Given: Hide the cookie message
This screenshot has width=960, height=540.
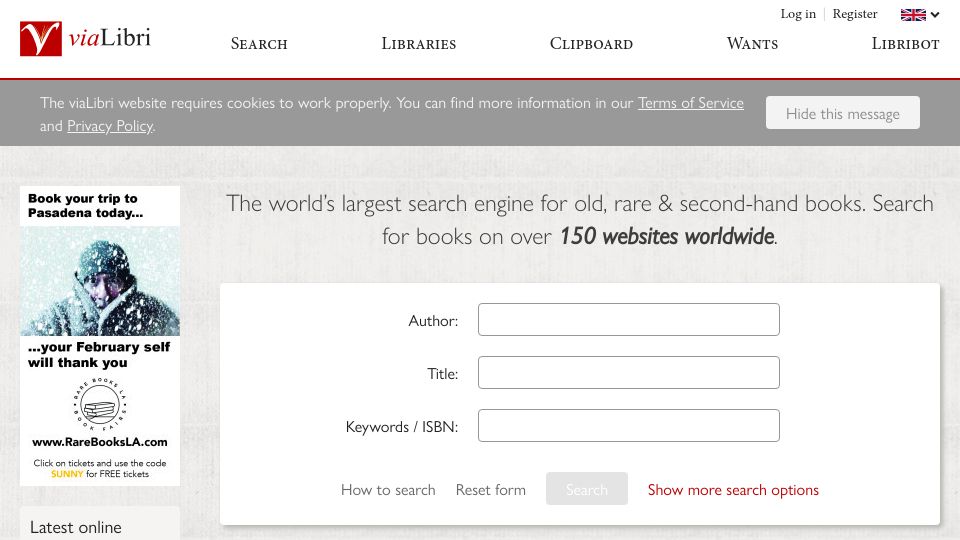Looking at the screenshot, I should tap(842, 113).
